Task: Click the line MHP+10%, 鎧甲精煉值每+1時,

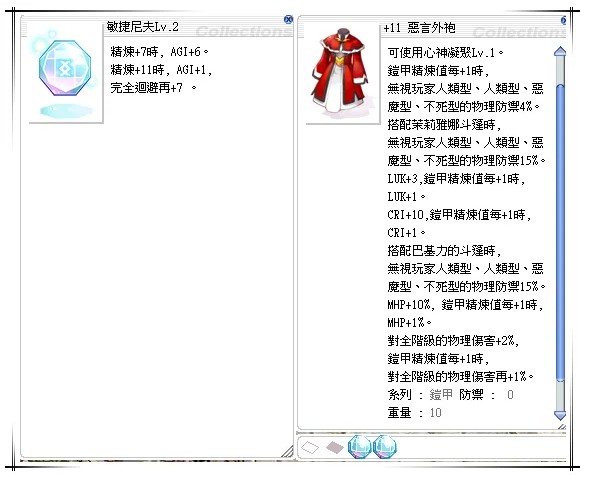Action: coord(465,305)
